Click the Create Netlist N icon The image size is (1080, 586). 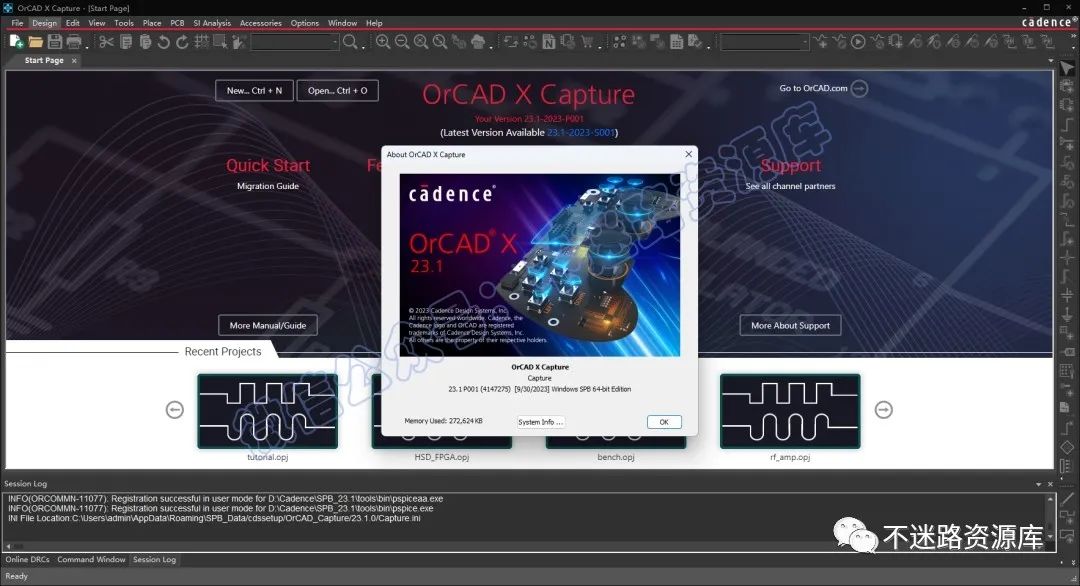[x=549, y=42]
